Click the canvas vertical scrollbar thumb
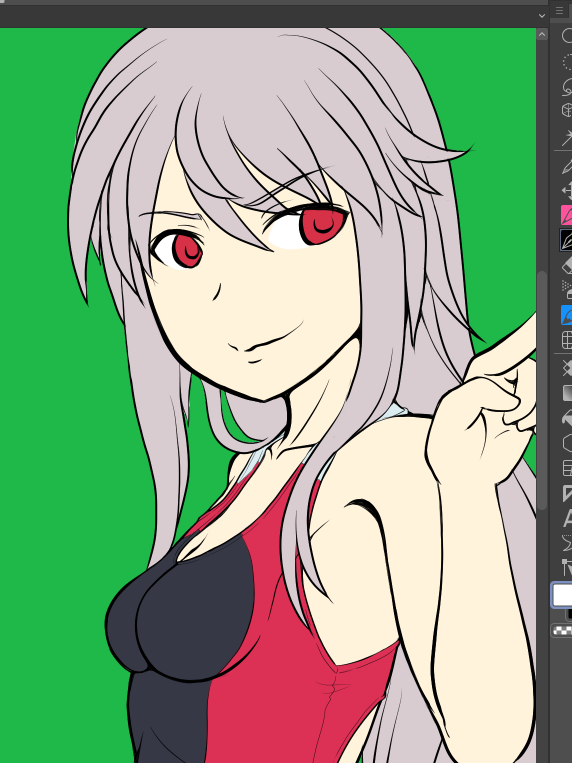This screenshot has width=572, height=763. 542,390
